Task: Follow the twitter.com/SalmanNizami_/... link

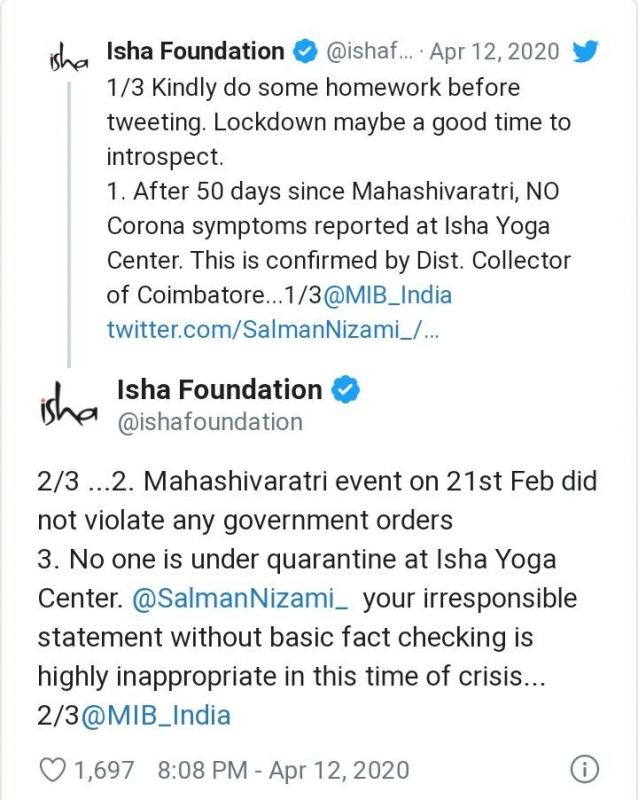Action: 273,330
